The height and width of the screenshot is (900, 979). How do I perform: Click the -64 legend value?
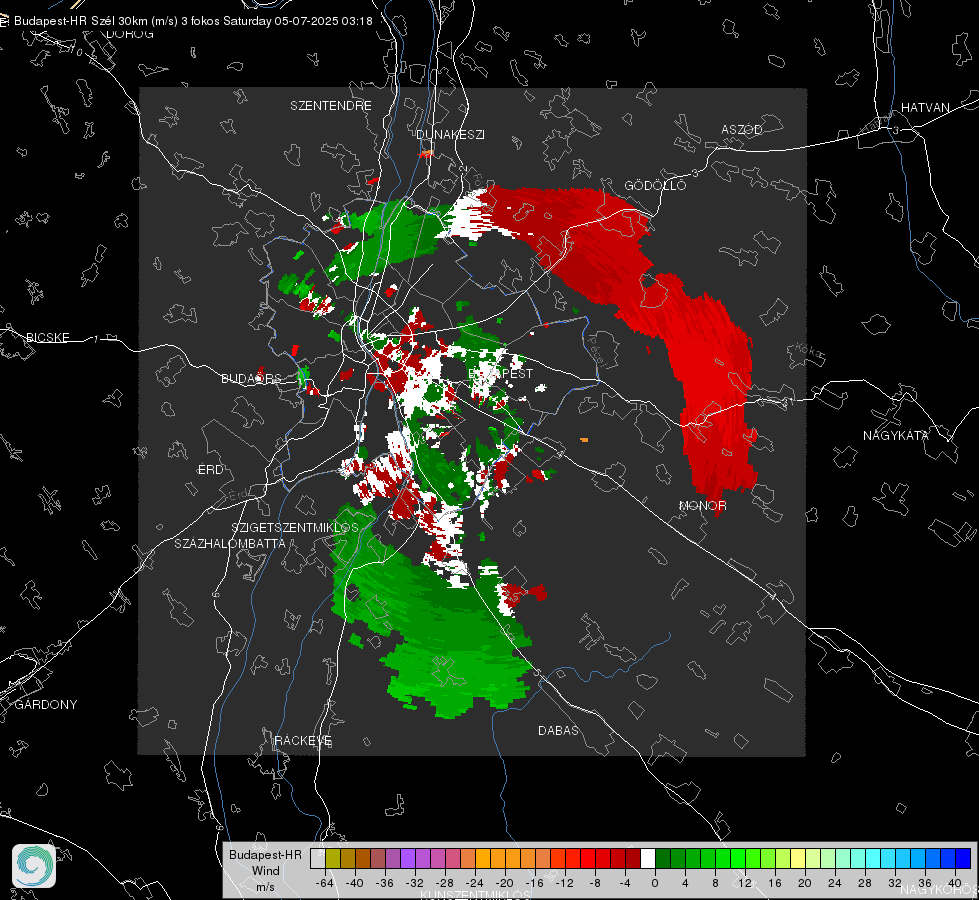[325, 883]
